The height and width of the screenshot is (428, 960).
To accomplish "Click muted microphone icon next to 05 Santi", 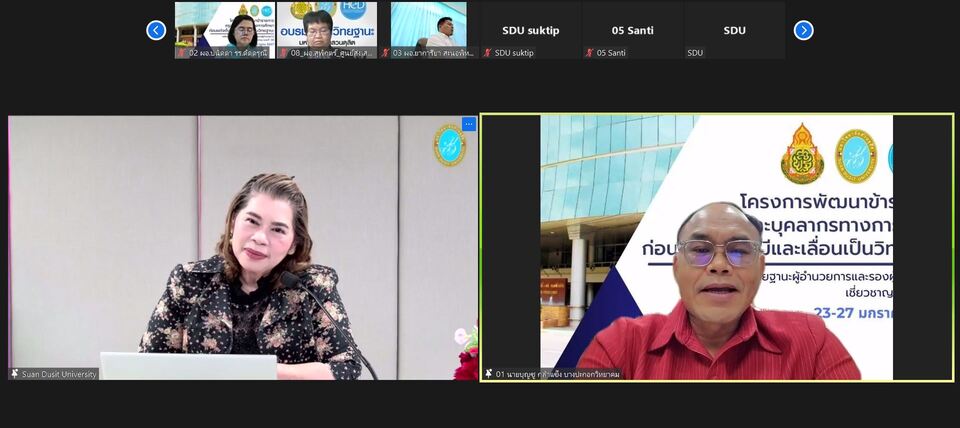I will coord(590,53).
